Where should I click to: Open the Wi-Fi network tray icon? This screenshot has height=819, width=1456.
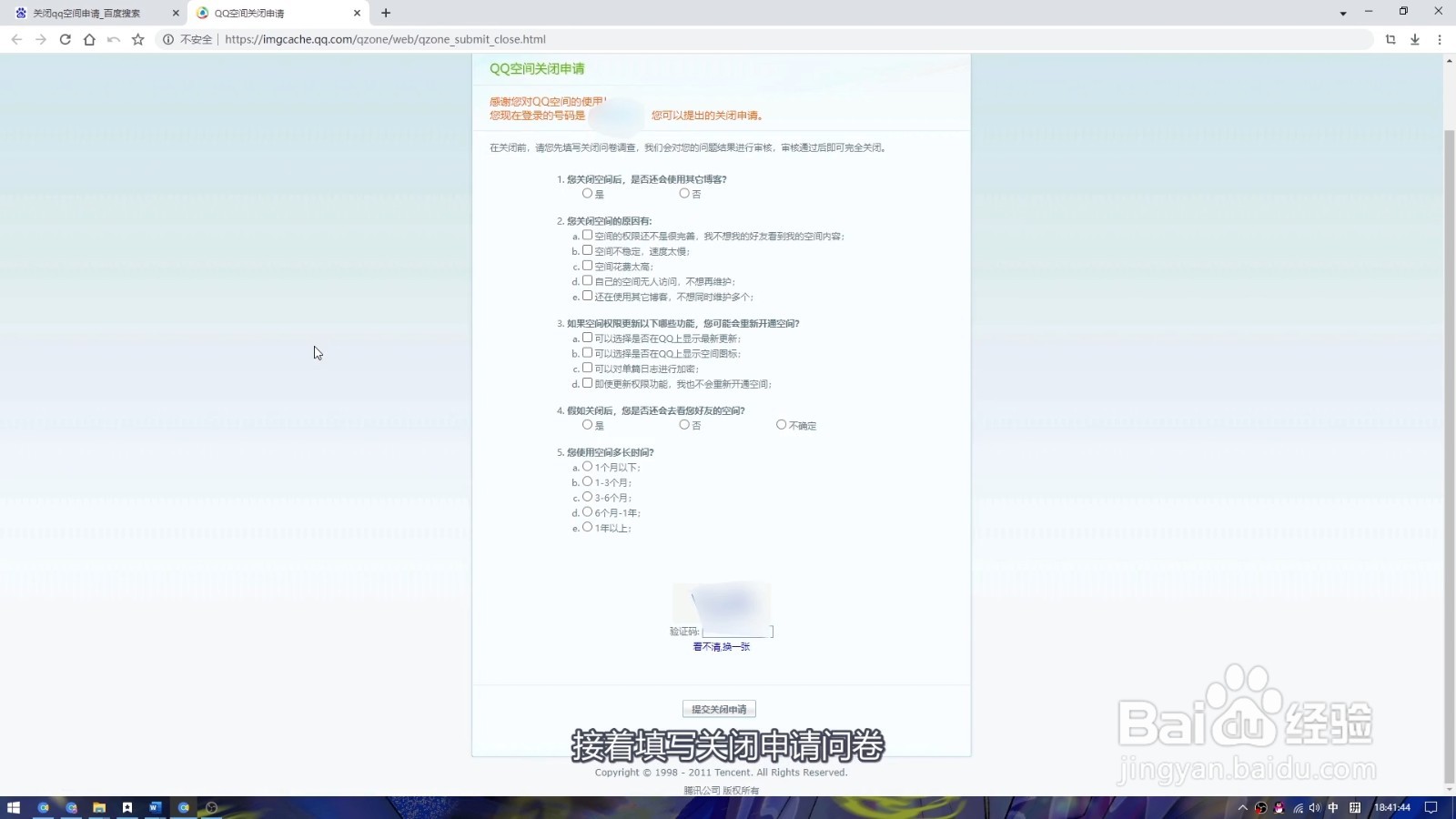tap(1298, 807)
